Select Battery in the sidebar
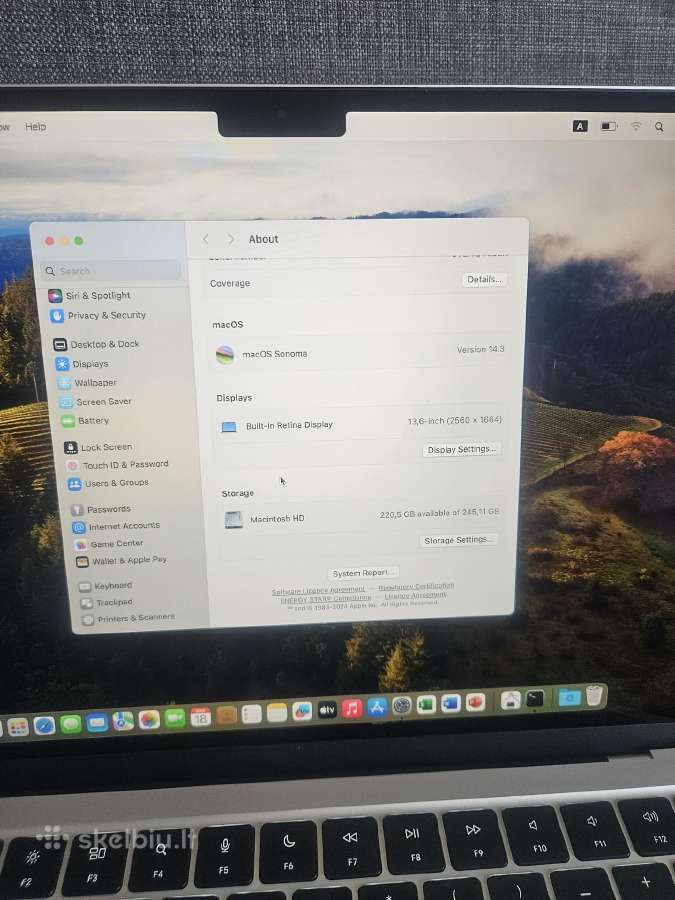675x900 pixels. click(x=85, y=420)
